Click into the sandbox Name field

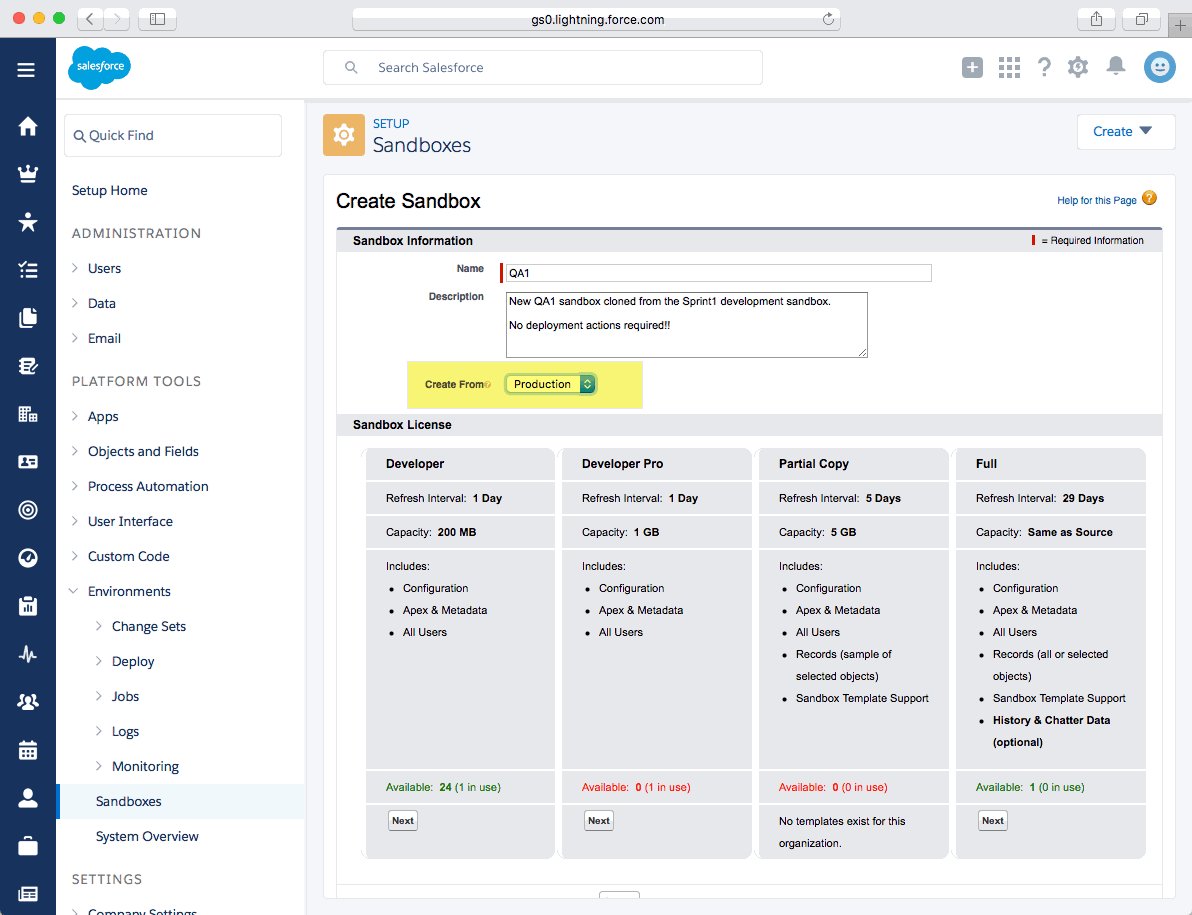point(718,273)
